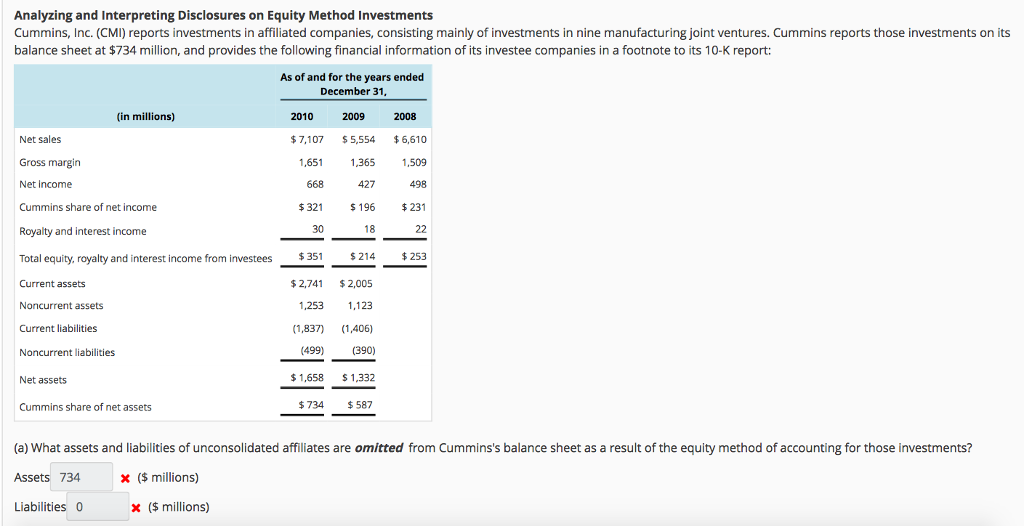Click the $2,741 current assets value

[x=307, y=284]
